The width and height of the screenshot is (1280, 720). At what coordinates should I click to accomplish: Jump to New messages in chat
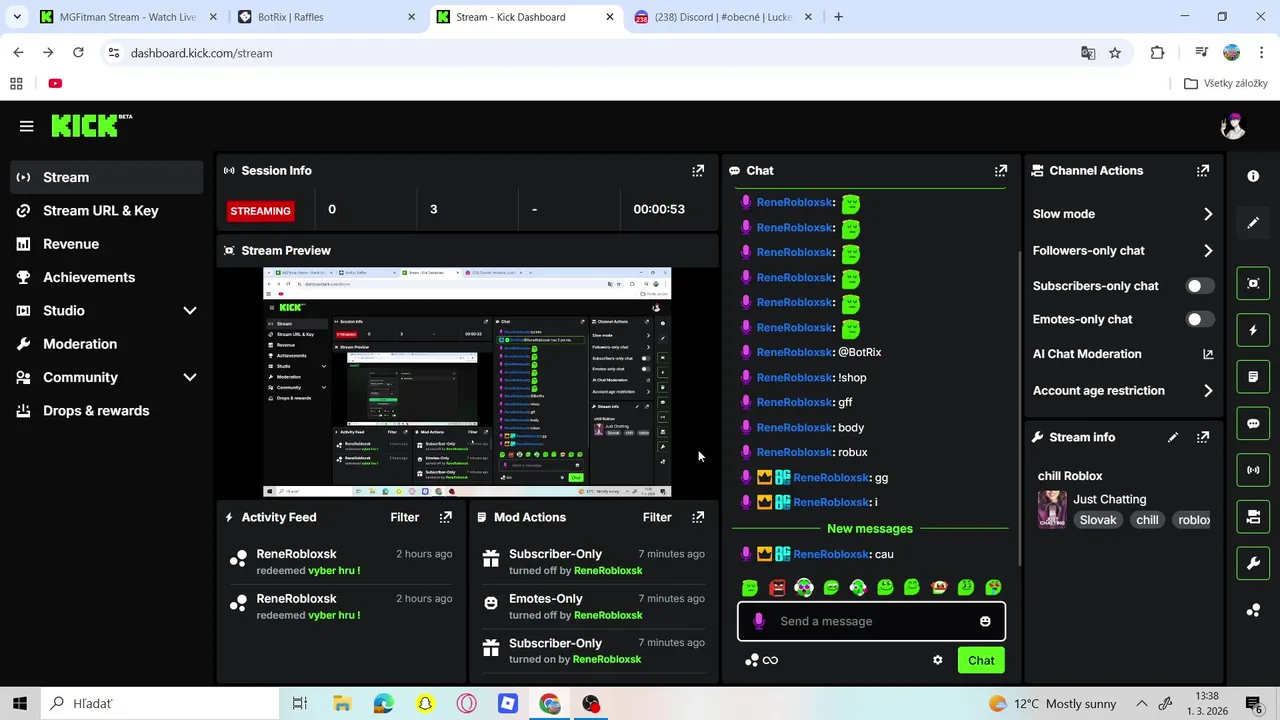870,529
